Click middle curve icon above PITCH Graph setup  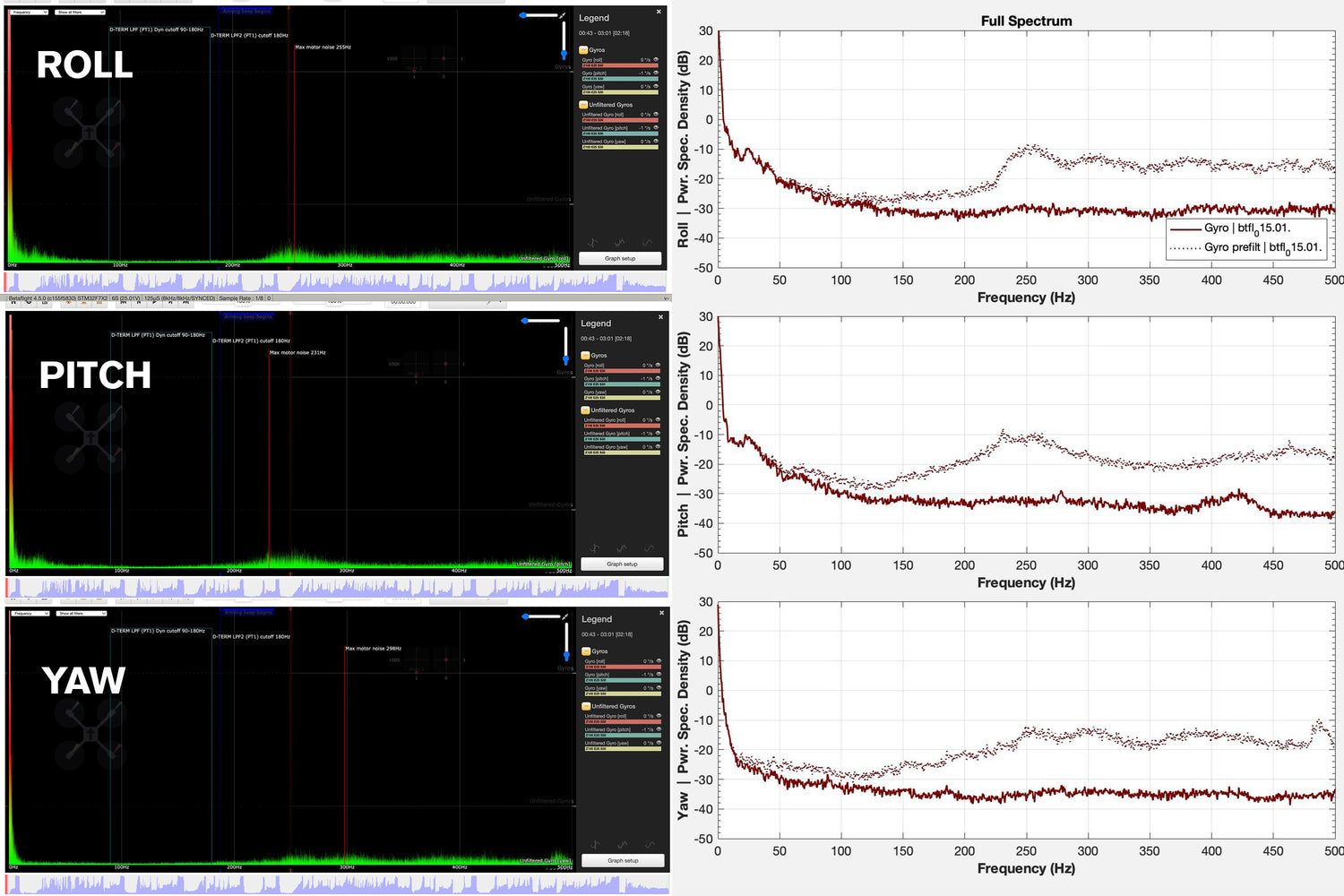click(622, 548)
